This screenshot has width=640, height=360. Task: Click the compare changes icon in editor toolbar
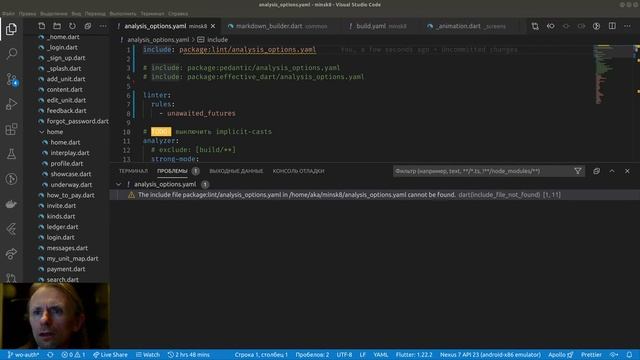coord(535,26)
